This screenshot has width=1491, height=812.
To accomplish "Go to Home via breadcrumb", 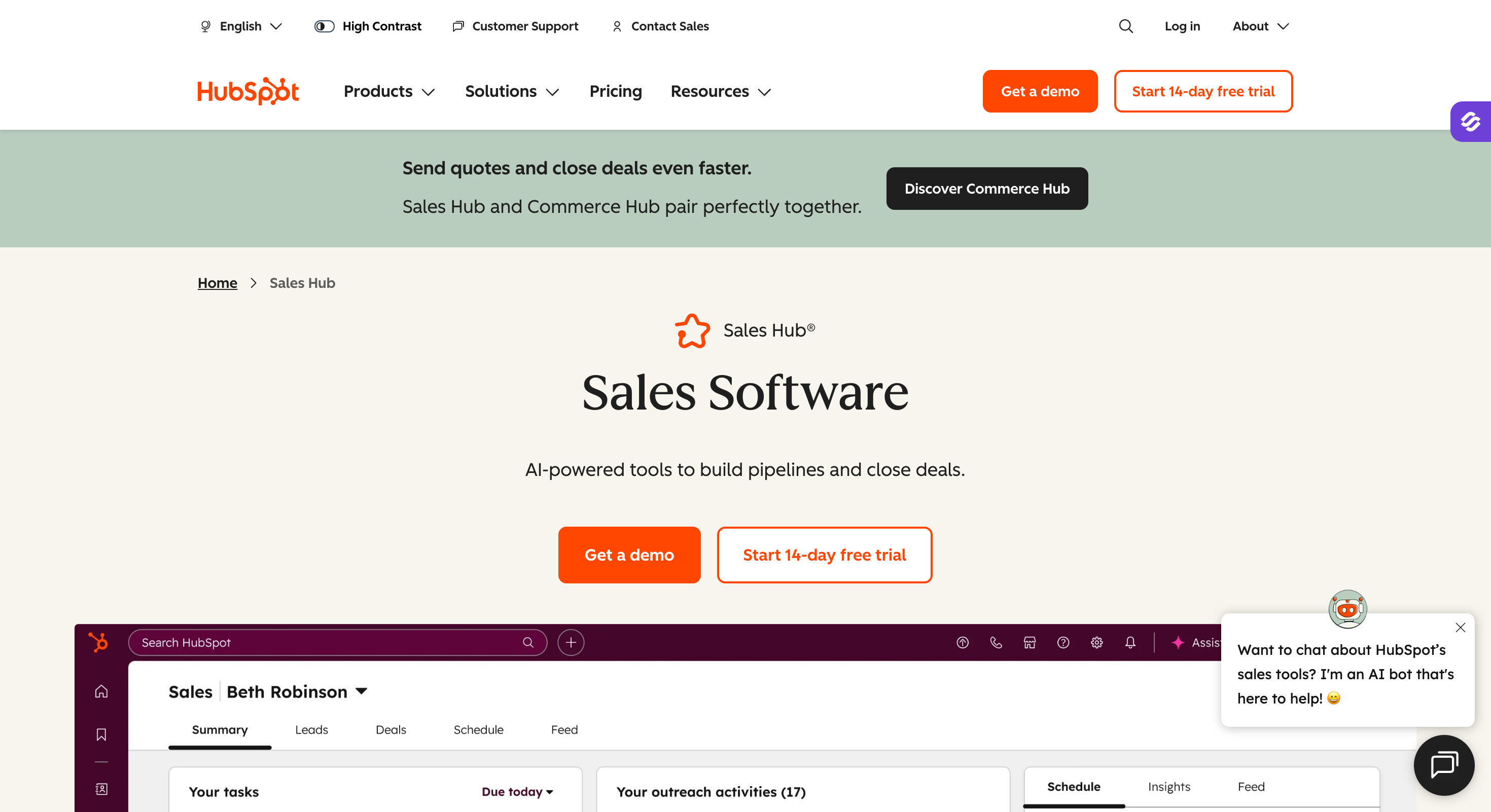I will click(x=217, y=283).
